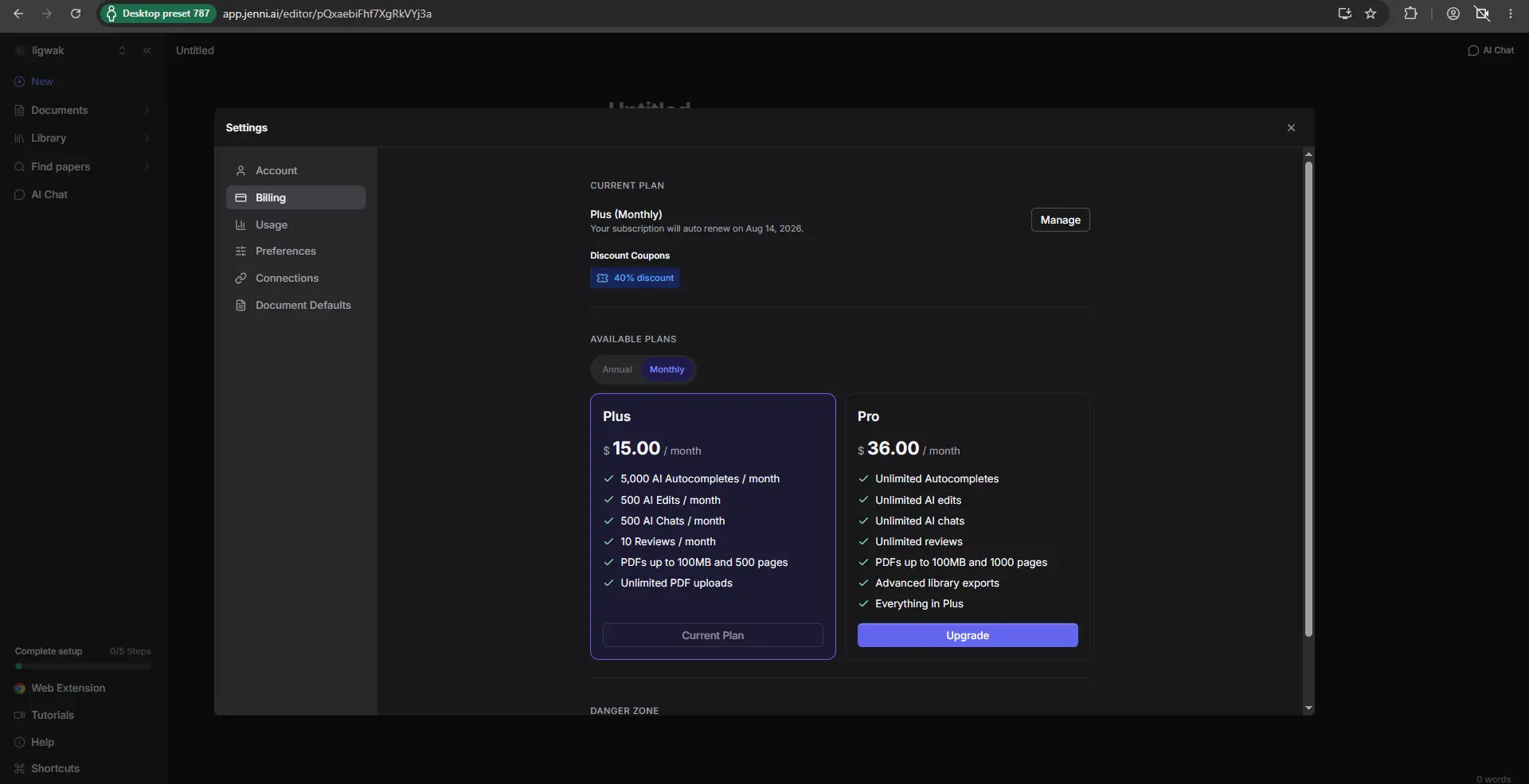Select the Connections settings tab

pos(295,278)
